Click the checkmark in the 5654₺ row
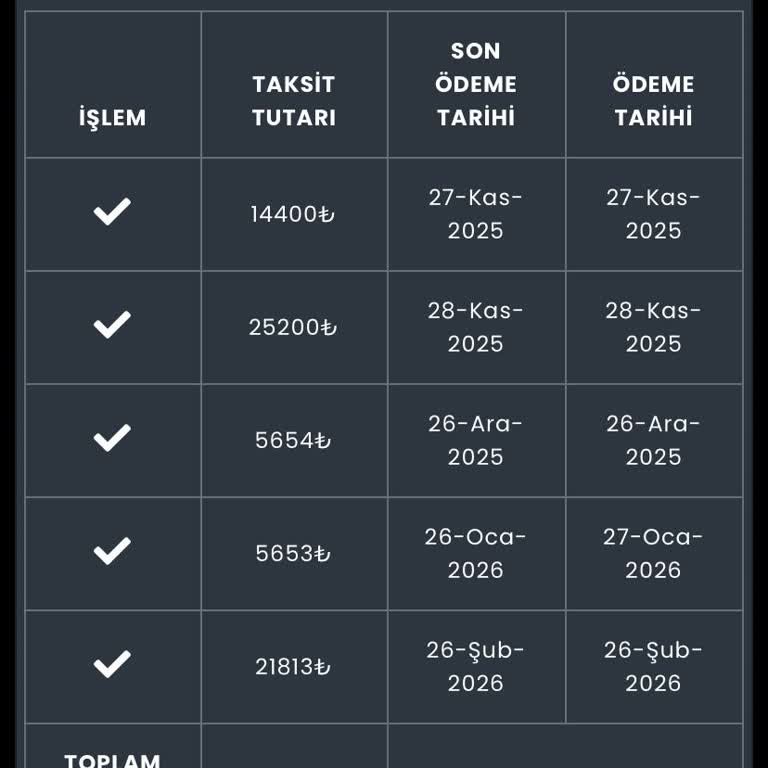The image size is (768, 768). tap(112, 438)
